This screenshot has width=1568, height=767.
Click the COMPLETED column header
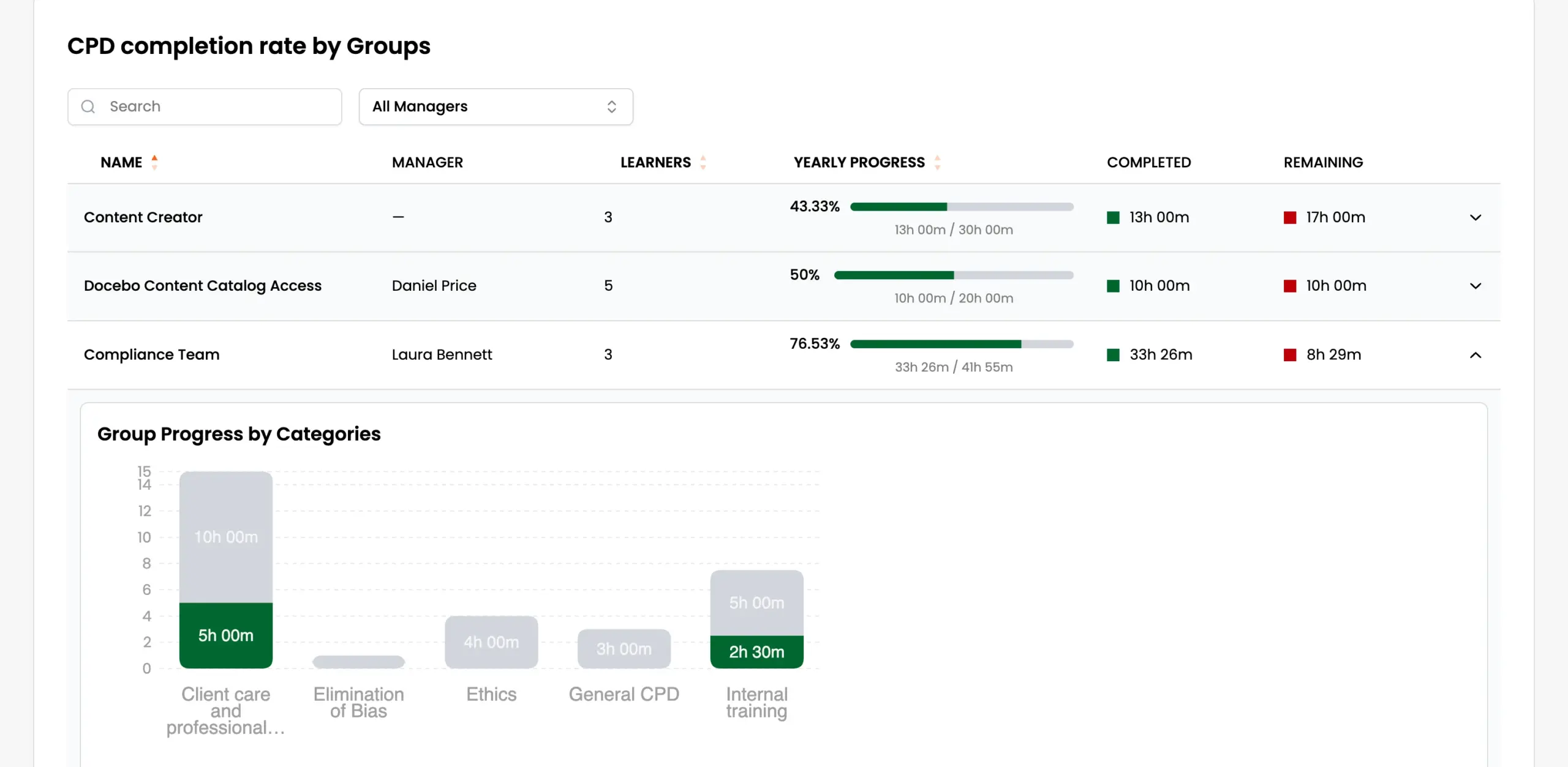tap(1148, 162)
